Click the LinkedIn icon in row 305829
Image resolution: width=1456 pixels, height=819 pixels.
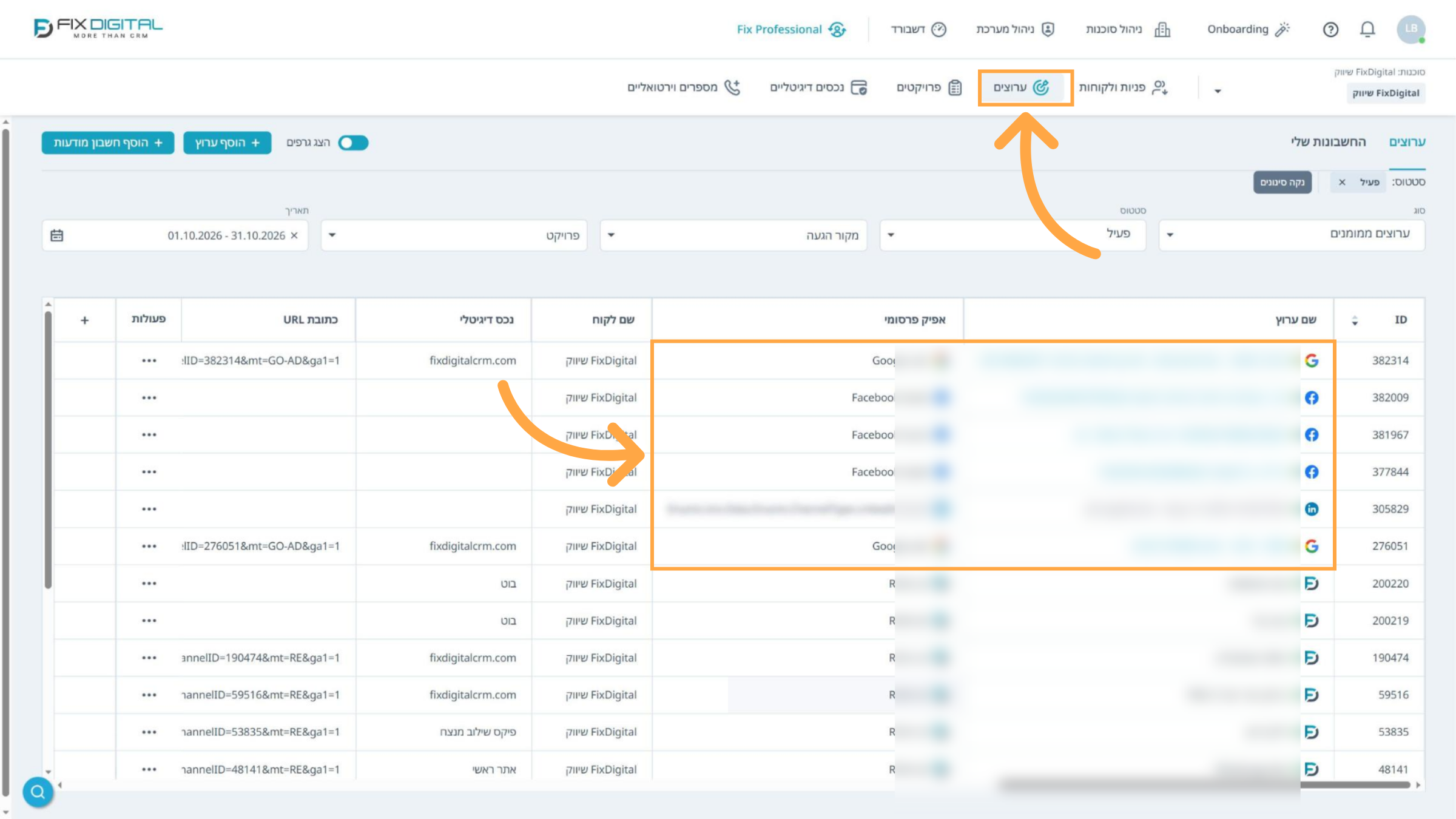[1312, 509]
